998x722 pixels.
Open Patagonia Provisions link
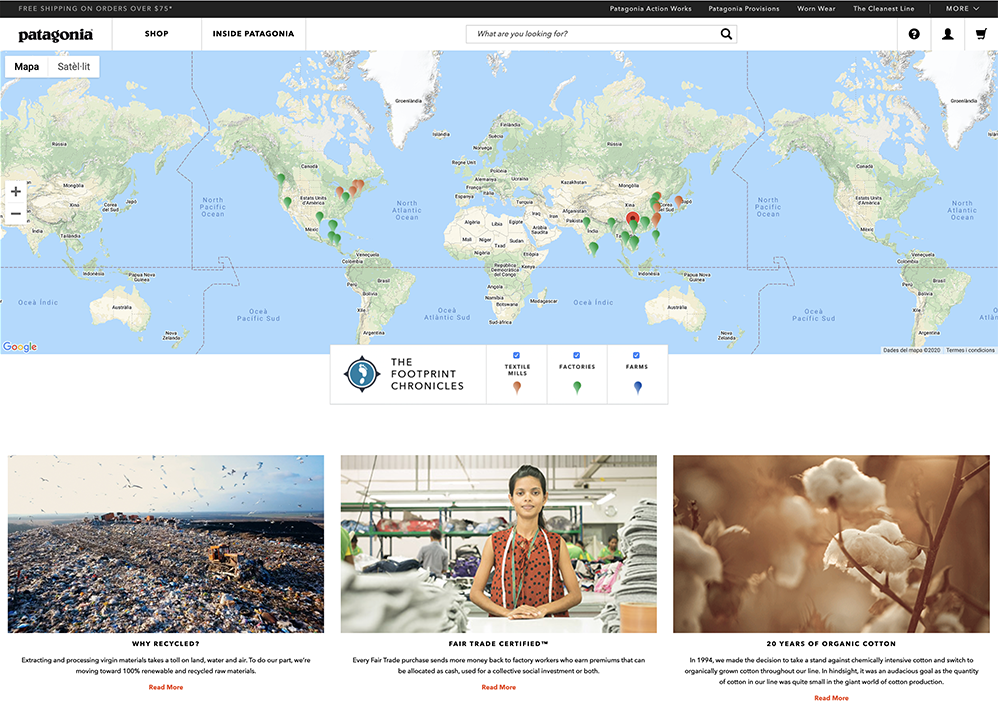point(744,8)
